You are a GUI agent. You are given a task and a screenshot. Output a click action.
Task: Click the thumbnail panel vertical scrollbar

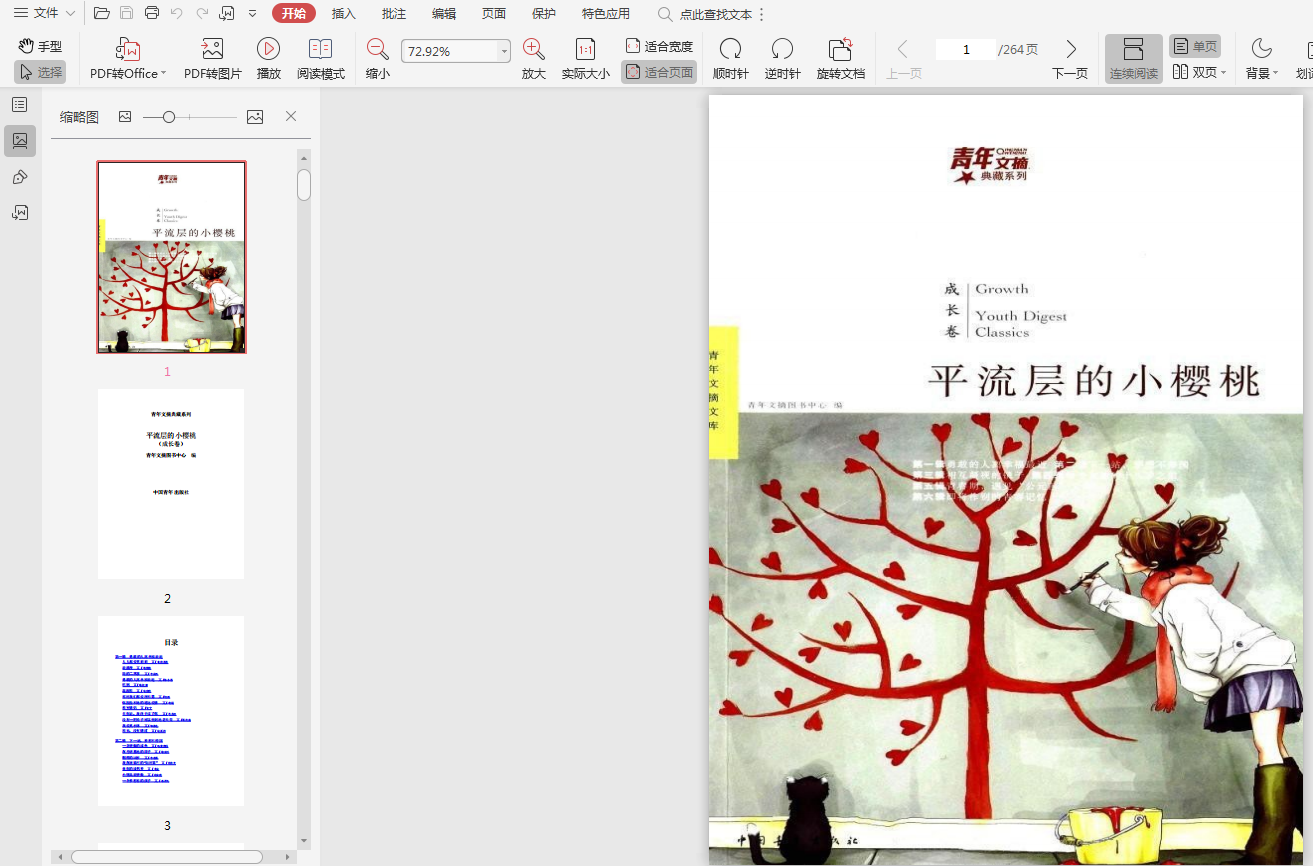(x=304, y=184)
